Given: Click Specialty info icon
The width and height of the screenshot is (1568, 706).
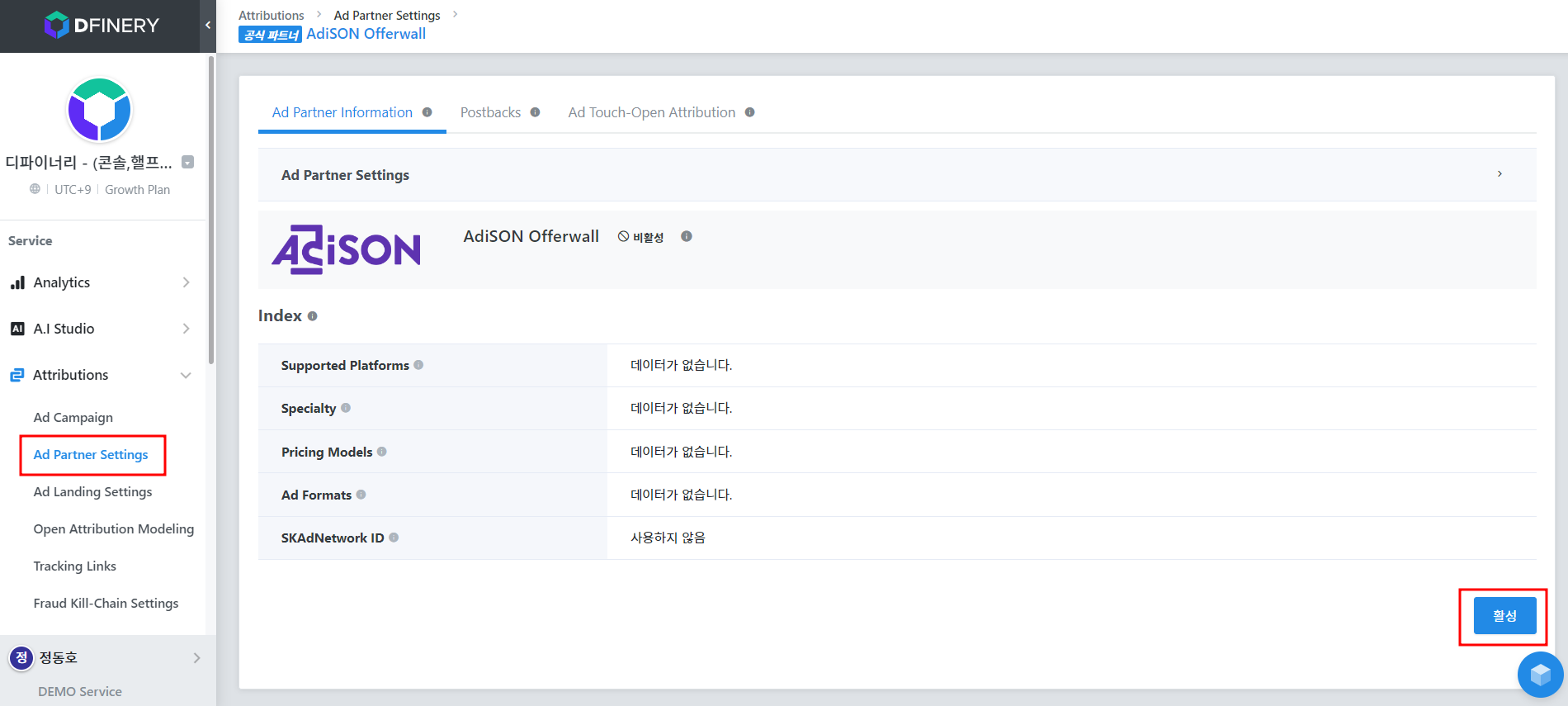Looking at the screenshot, I should 346,408.
